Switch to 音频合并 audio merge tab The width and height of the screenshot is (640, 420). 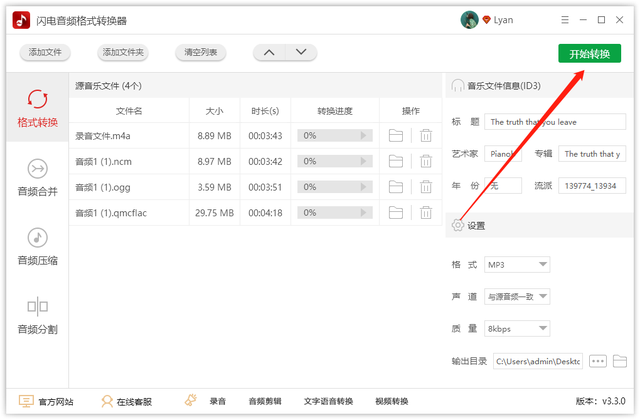pos(37,178)
